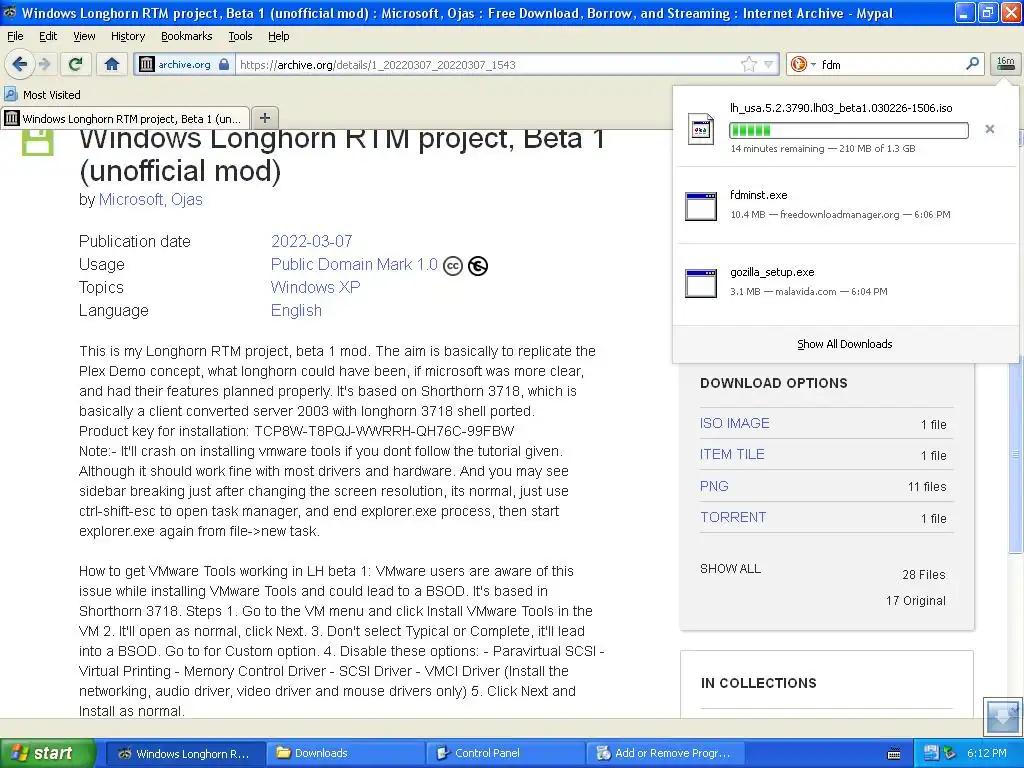Switch to Add or Remove Programs taskbar item

pyautogui.click(x=665, y=753)
